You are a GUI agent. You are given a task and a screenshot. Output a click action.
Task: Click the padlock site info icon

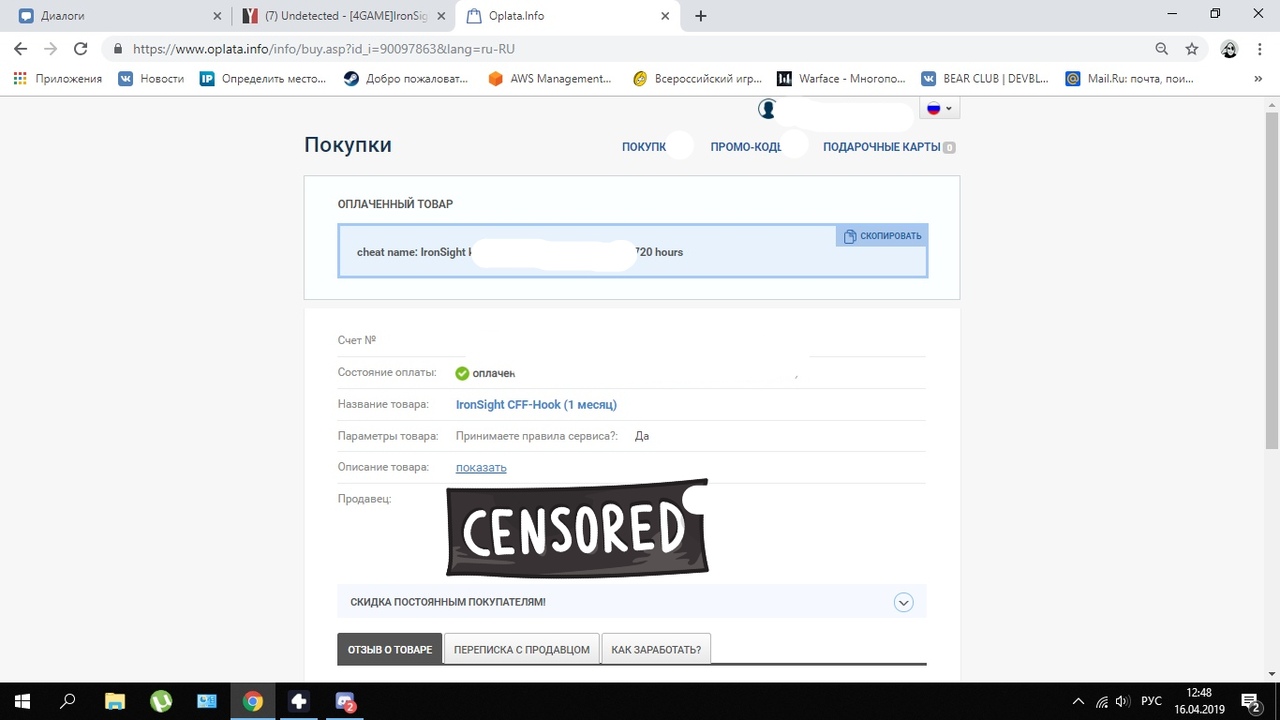[118, 48]
